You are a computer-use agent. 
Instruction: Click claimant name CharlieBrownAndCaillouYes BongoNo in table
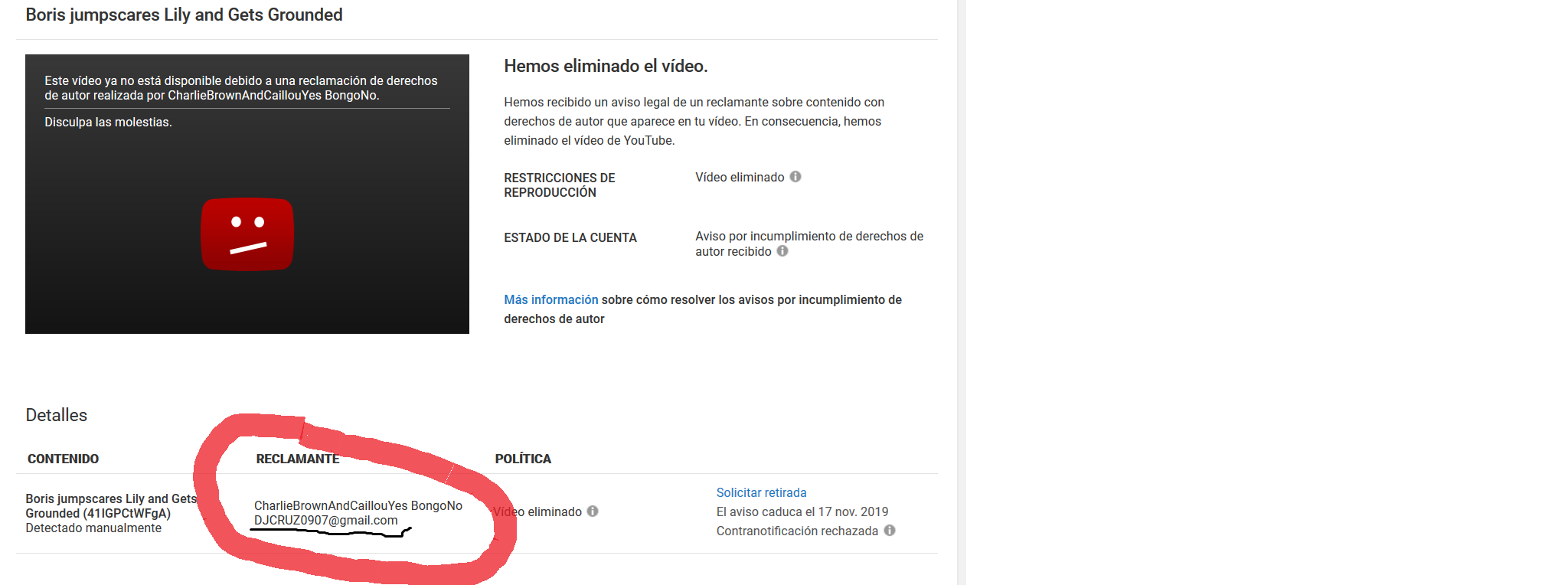[358, 505]
